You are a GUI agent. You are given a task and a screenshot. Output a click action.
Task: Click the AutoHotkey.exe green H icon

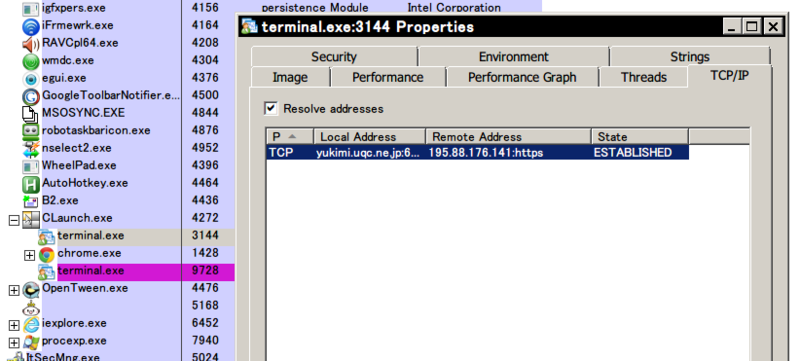pos(31,184)
